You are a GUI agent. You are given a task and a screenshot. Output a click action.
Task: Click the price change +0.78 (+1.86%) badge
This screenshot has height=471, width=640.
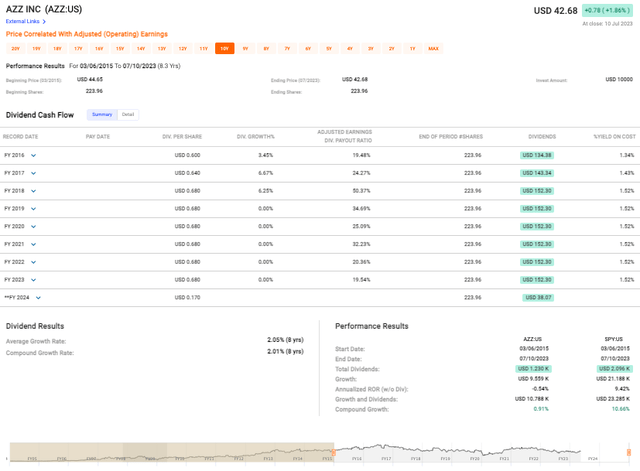tap(607, 11)
